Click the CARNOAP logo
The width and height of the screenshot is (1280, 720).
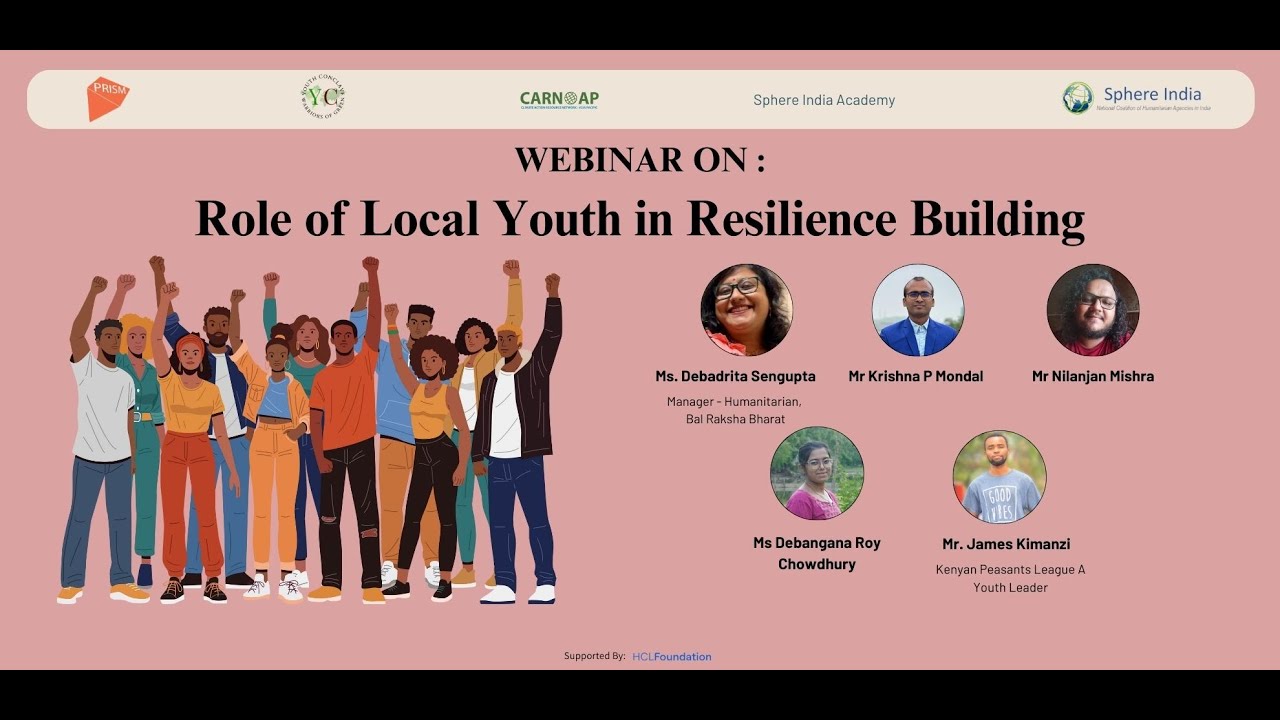(559, 100)
